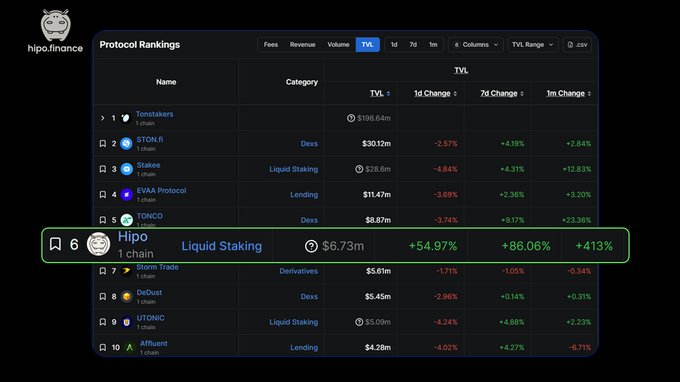
Task: Switch to the Revenue tab
Action: tap(302, 45)
